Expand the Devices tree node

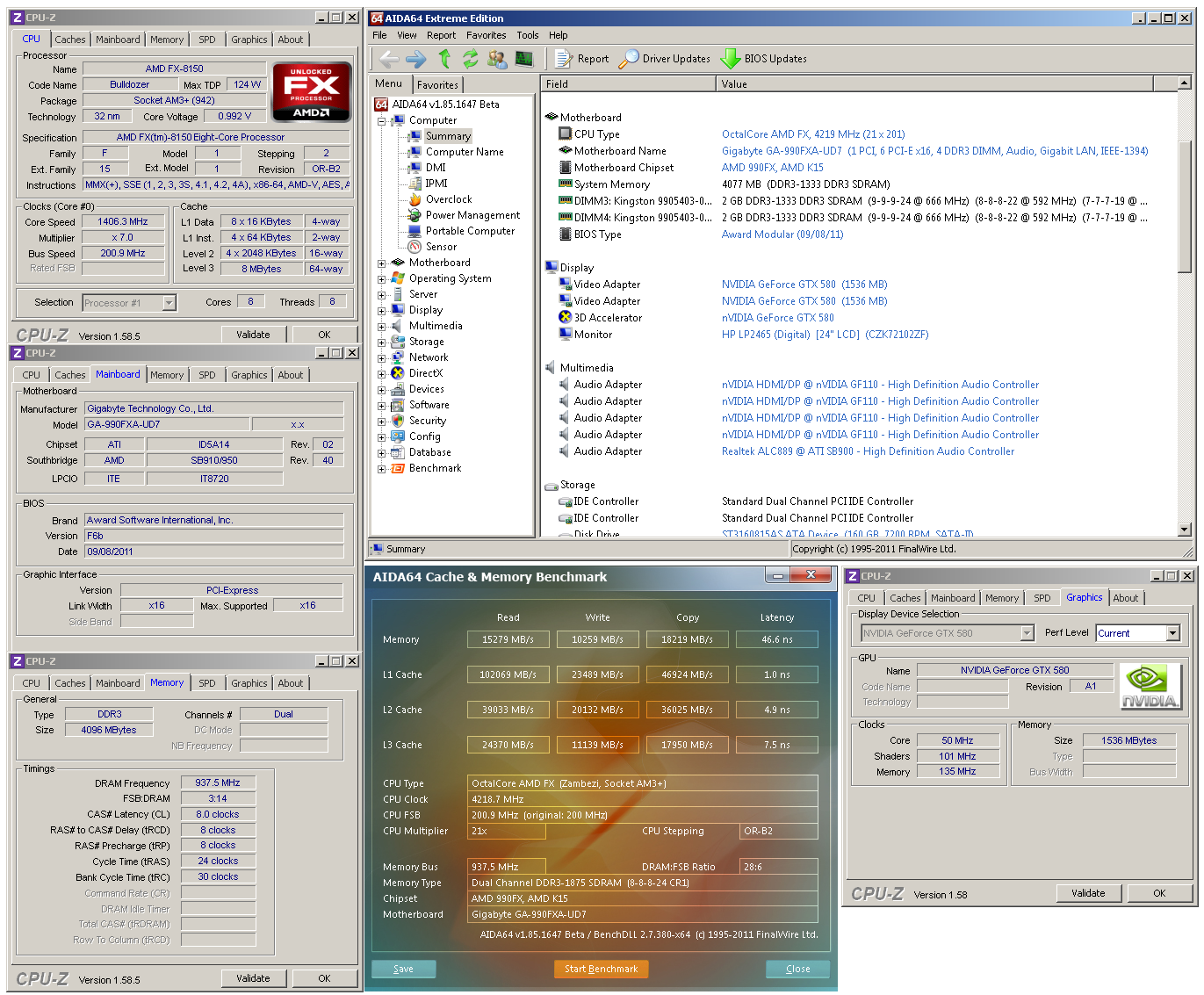382,390
